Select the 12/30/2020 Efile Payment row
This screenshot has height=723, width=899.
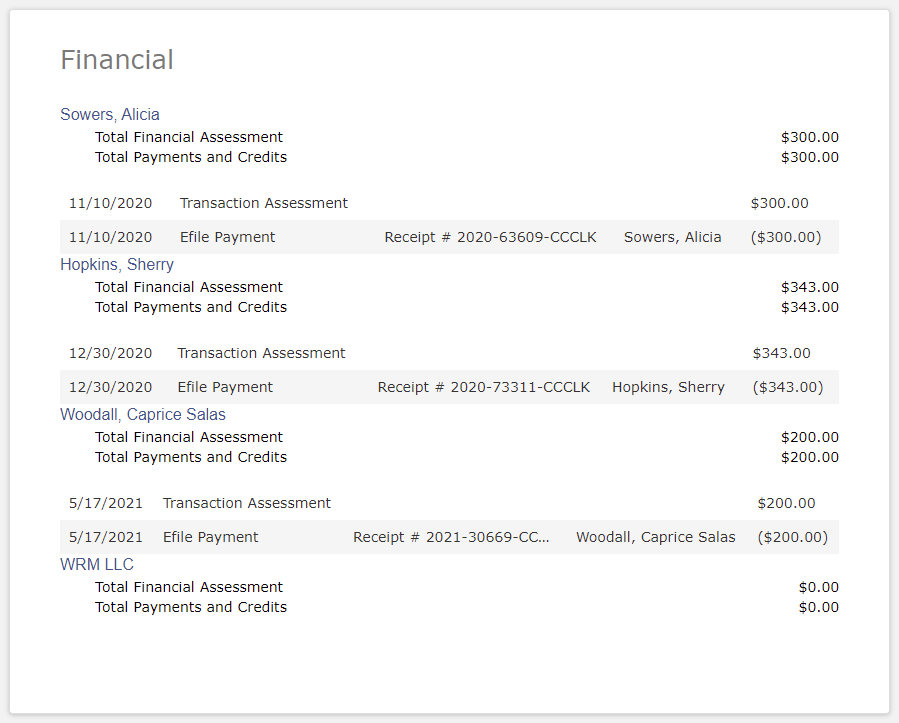pyautogui.click(x=450, y=387)
